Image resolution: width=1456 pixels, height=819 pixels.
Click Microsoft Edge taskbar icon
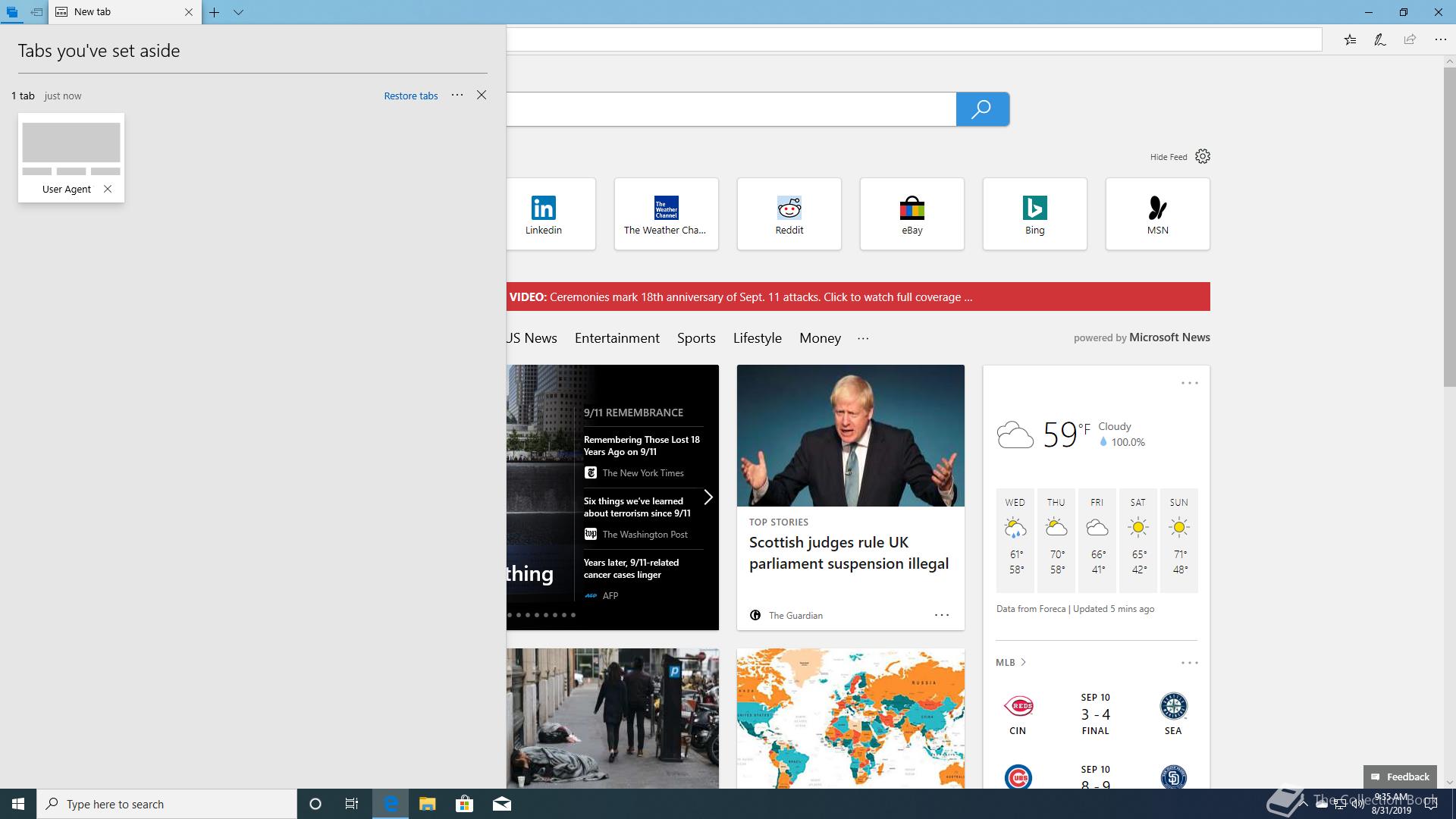point(391,804)
